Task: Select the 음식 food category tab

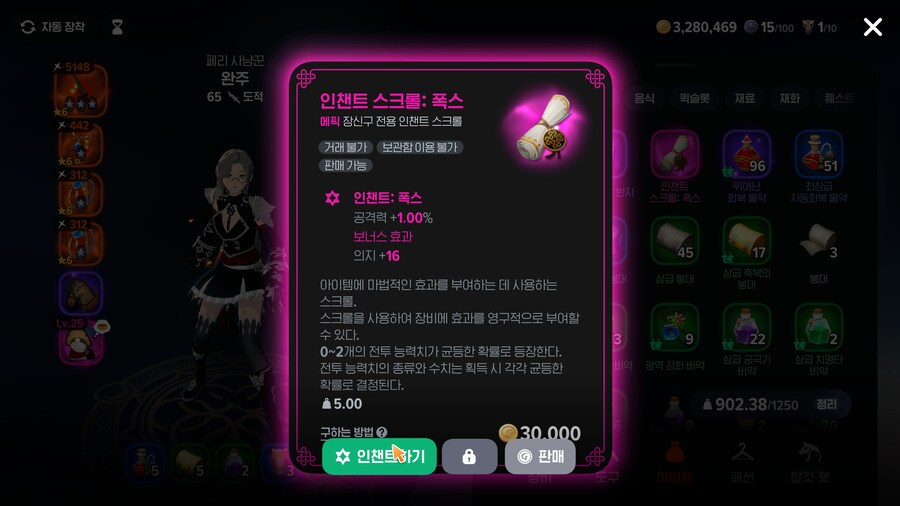Action: pyautogui.click(x=644, y=98)
